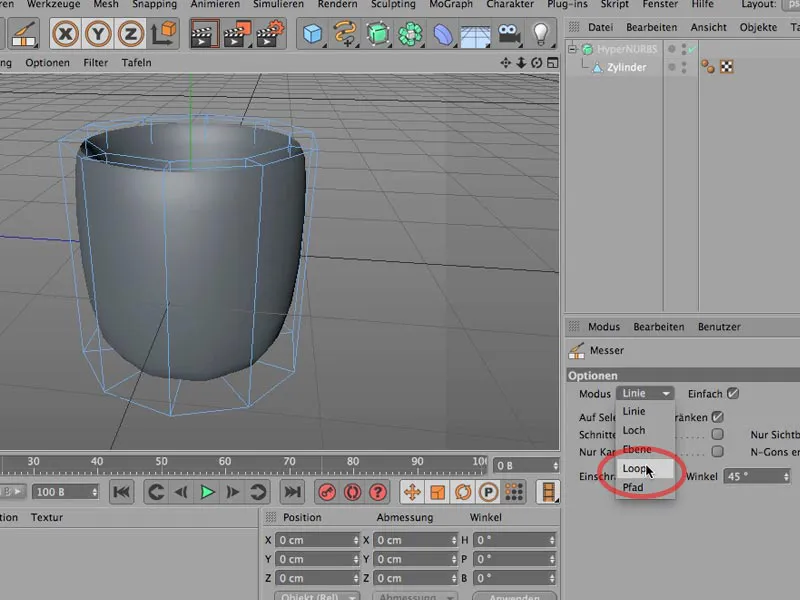Toggle Y axis lock
Screen dimensions: 800x600
coord(98,34)
